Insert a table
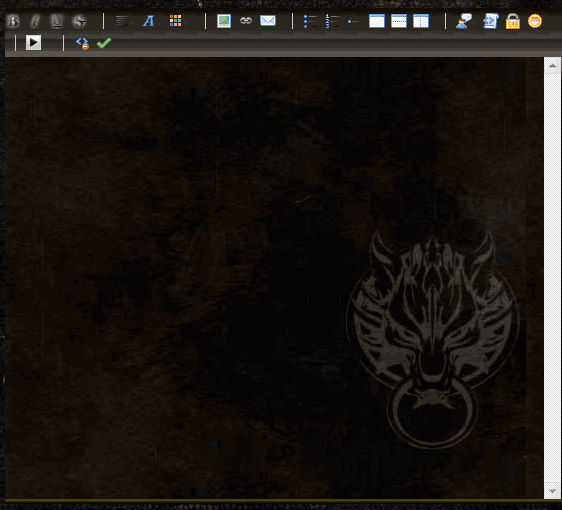Viewport: 562px width, 510px height. [377, 21]
